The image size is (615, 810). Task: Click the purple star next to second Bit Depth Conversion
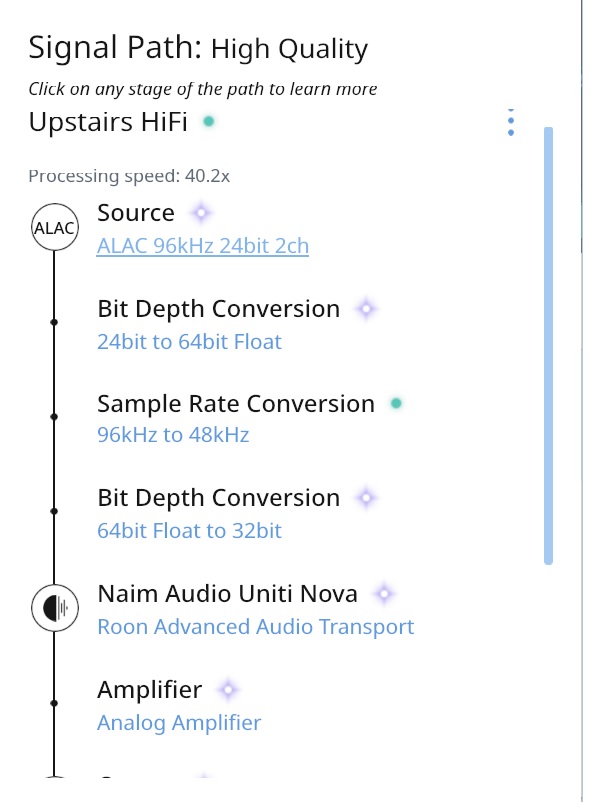pos(366,498)
